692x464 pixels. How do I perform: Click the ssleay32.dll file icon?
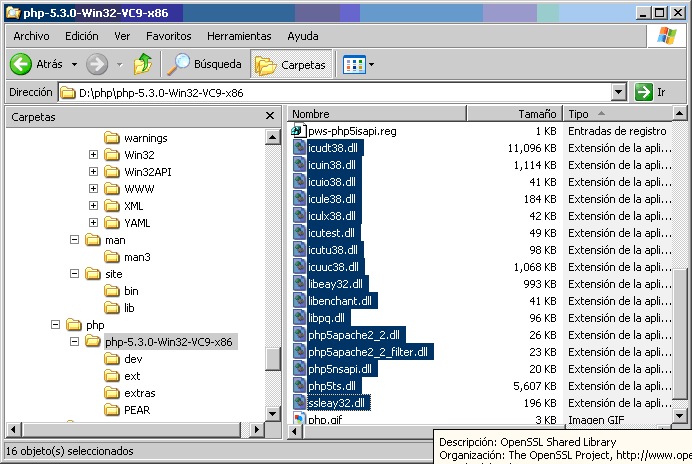pyautogui.click(x=299, y=403)
